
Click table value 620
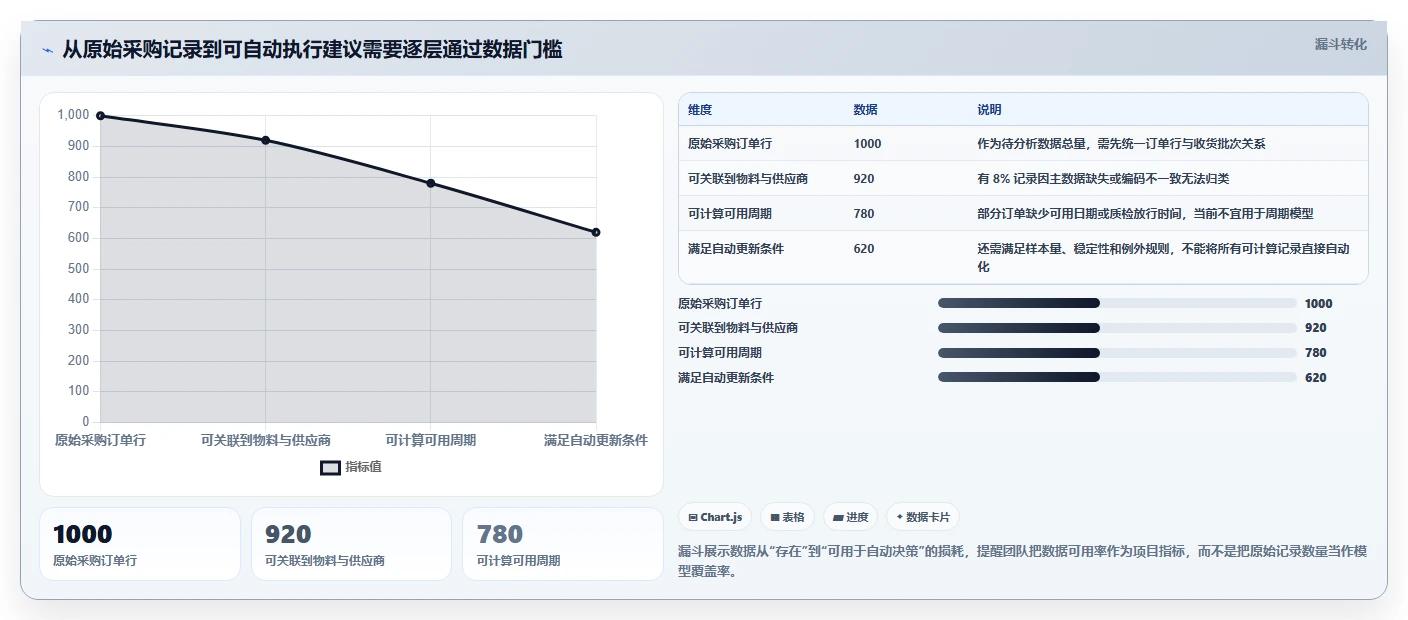[864, 249]
